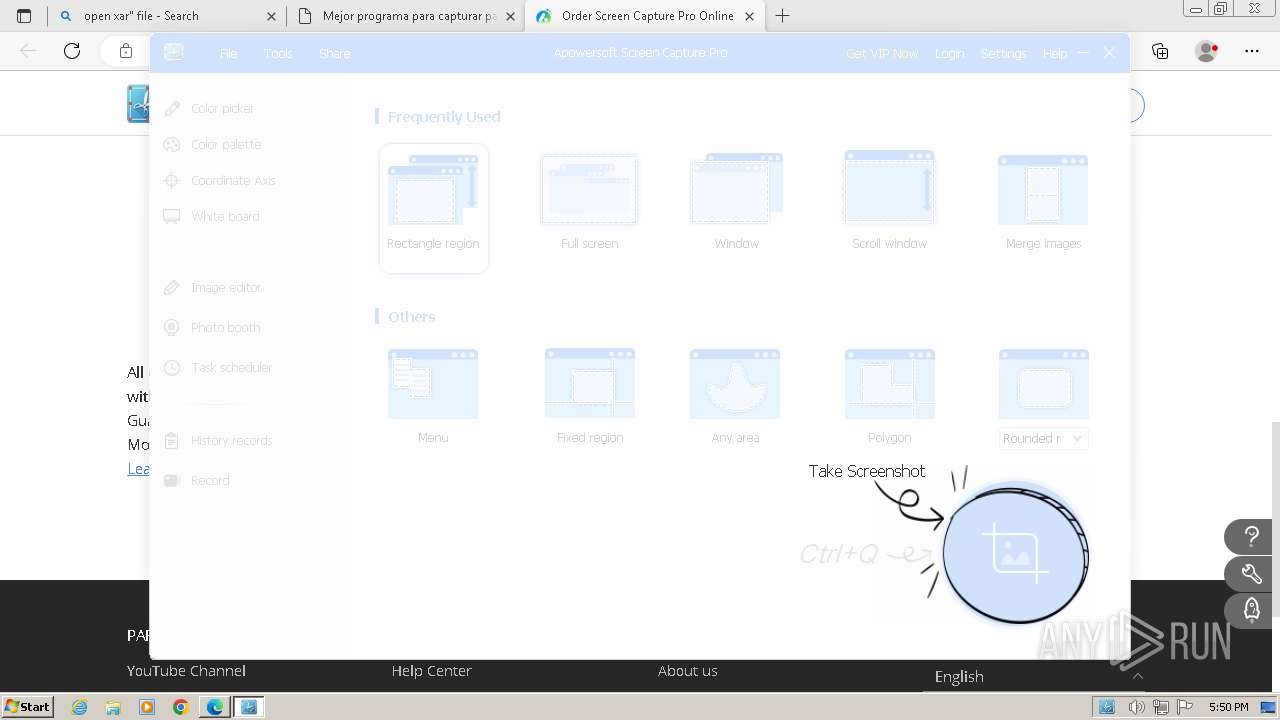Viewport: 1280px width, 720px height.
Task: Open Chrome from the taskbar
Action: click(180, 707)
